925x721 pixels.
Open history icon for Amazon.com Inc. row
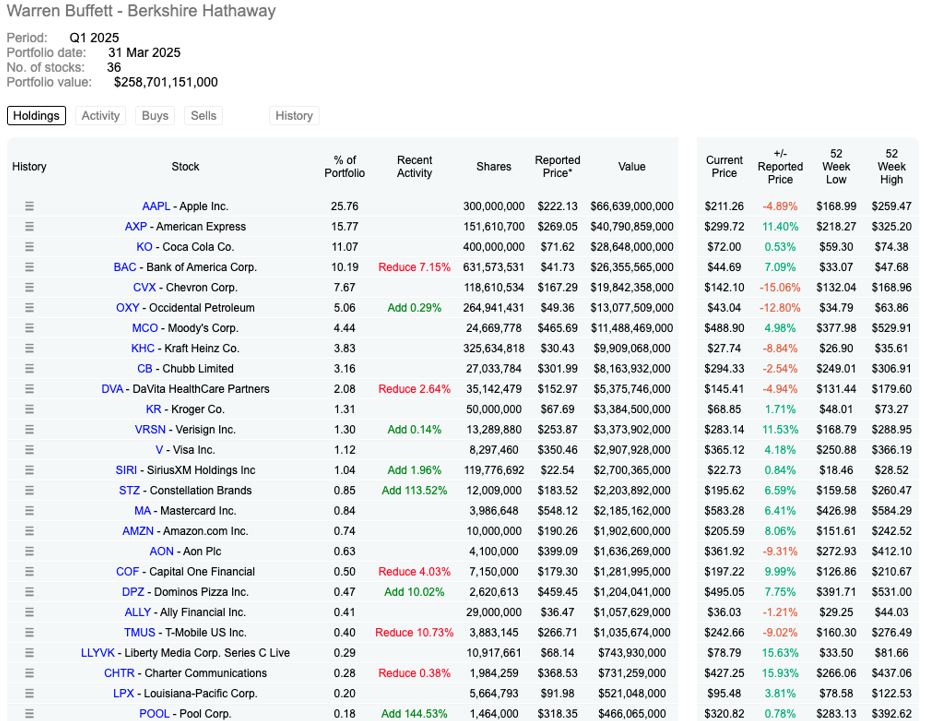pyautogui.click(x=29, y=531)
